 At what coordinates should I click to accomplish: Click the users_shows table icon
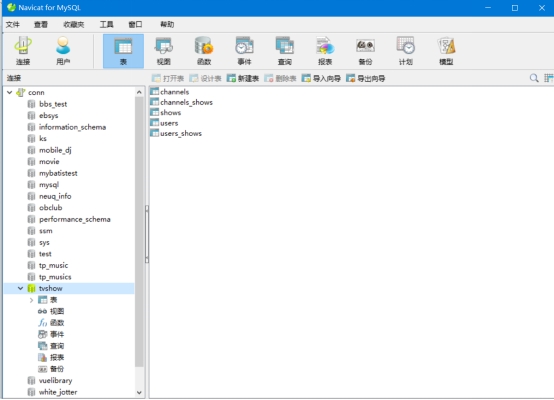154,133
